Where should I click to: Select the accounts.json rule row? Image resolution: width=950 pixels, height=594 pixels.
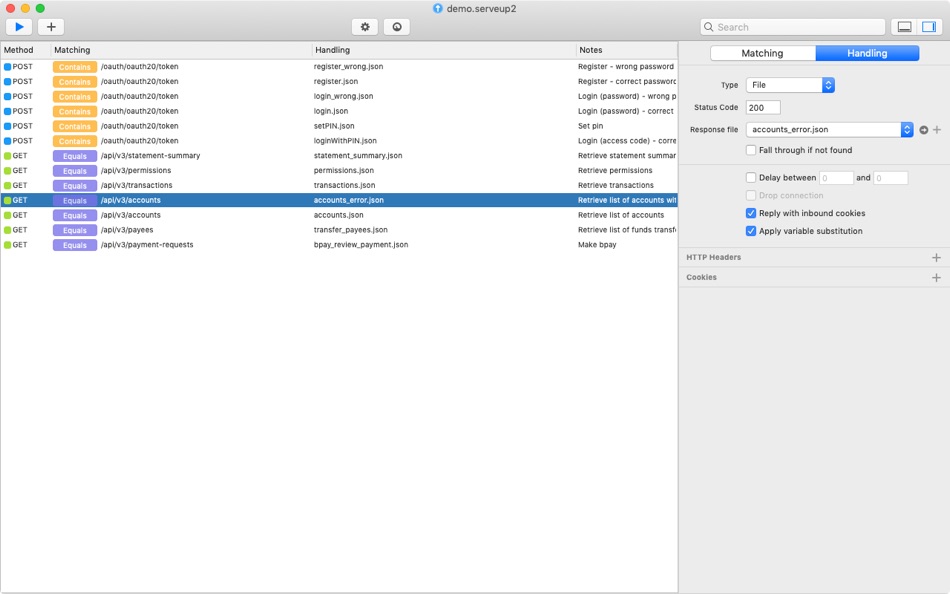pos(339,215)
